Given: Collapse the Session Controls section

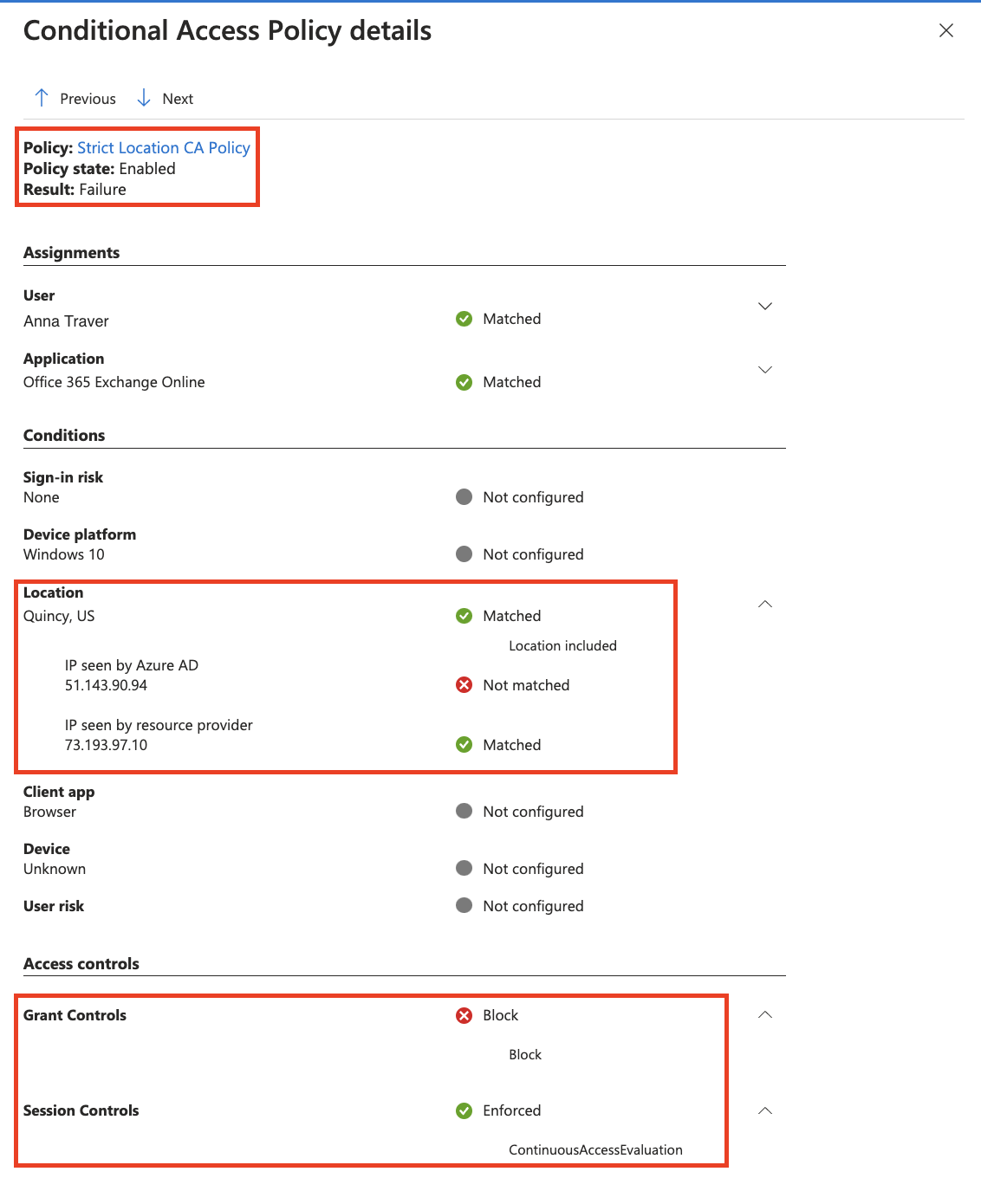Looking at the screenshot, I should click(765, 1110).
